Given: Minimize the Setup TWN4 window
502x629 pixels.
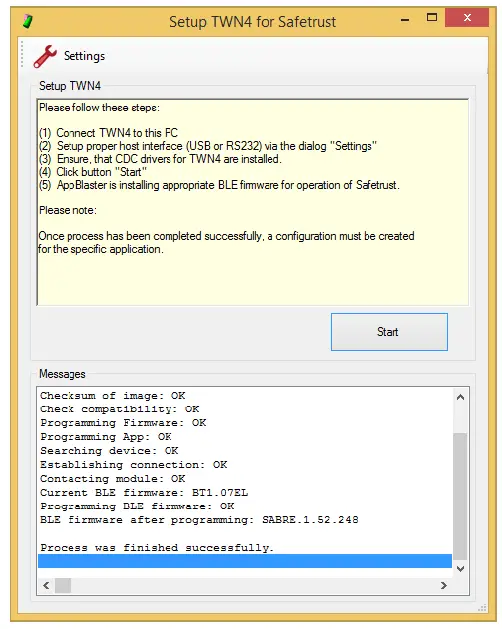Looking at the screenshot, I should pos(405,19).
